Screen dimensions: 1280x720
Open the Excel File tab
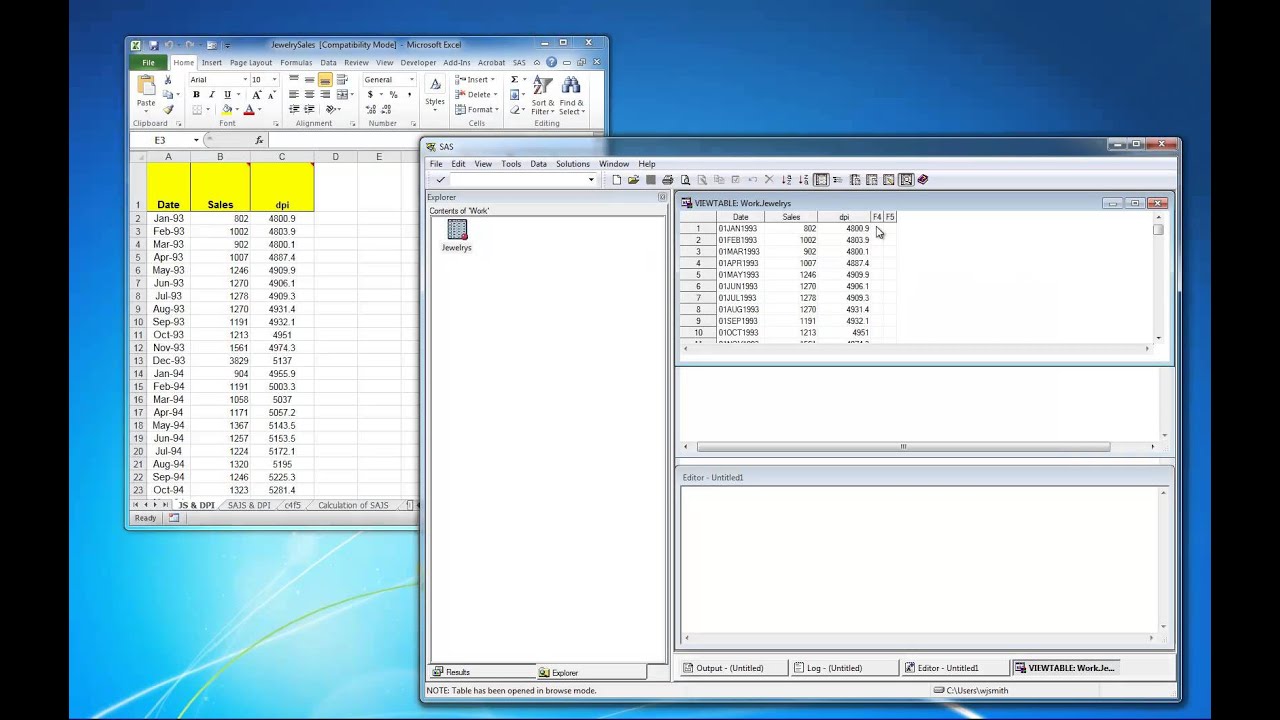coord(148,62)
